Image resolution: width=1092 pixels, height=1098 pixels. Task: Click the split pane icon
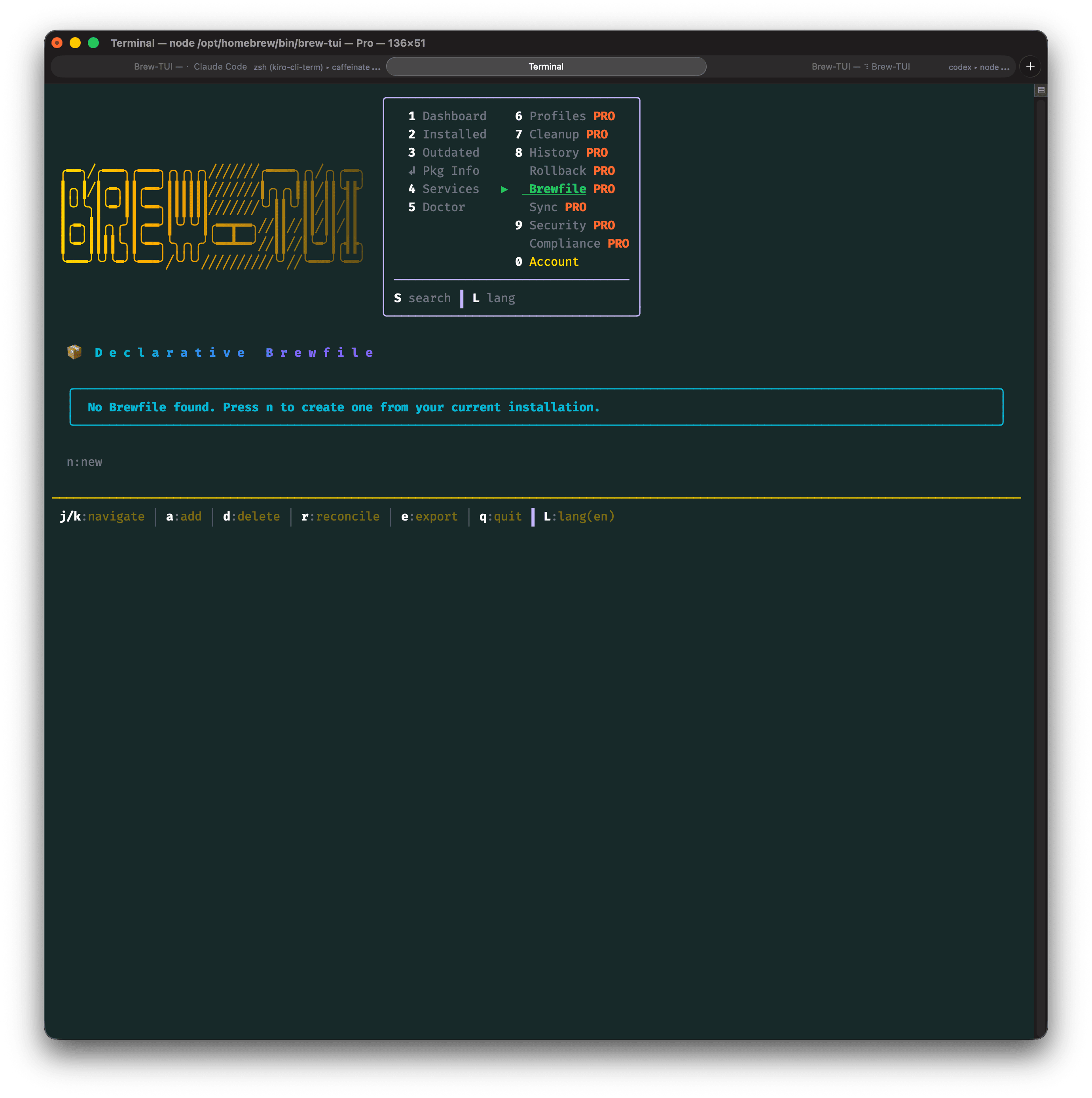coord(1041,90)
